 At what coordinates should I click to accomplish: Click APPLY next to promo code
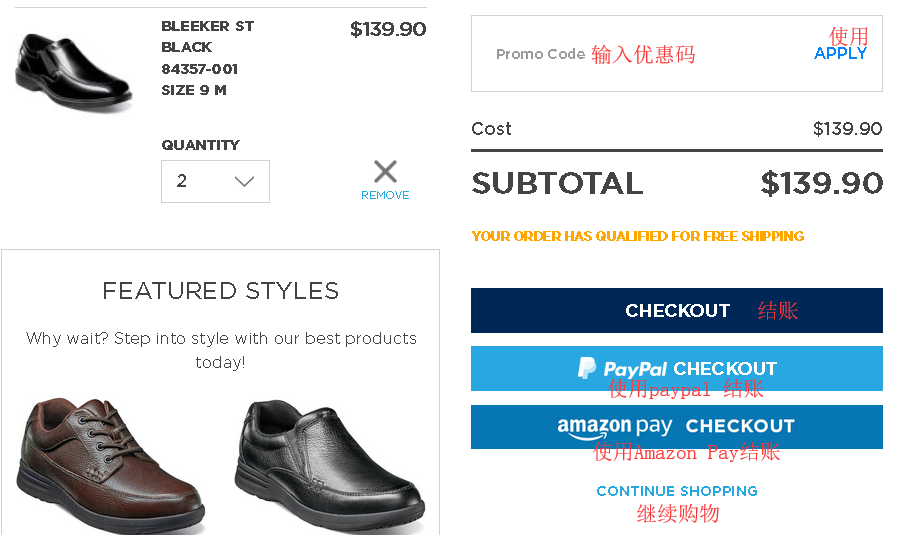tap(840, 54)
